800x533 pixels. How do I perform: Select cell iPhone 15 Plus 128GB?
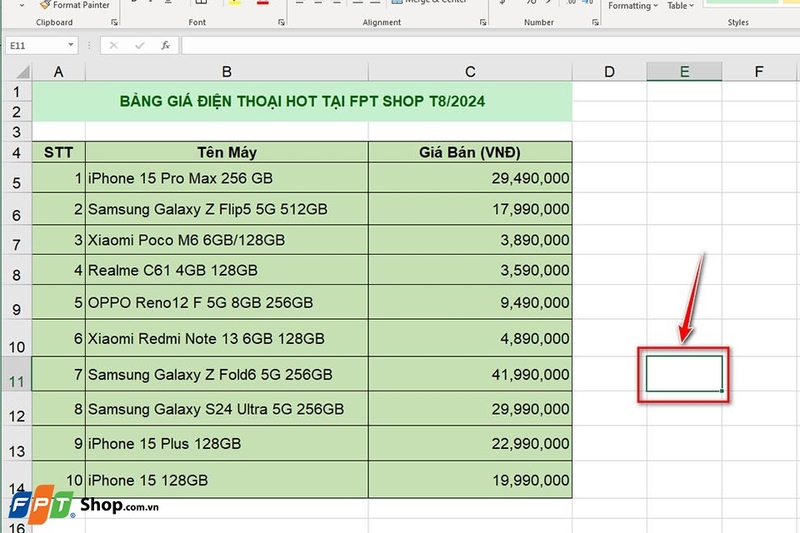click(x=227, y=443)
